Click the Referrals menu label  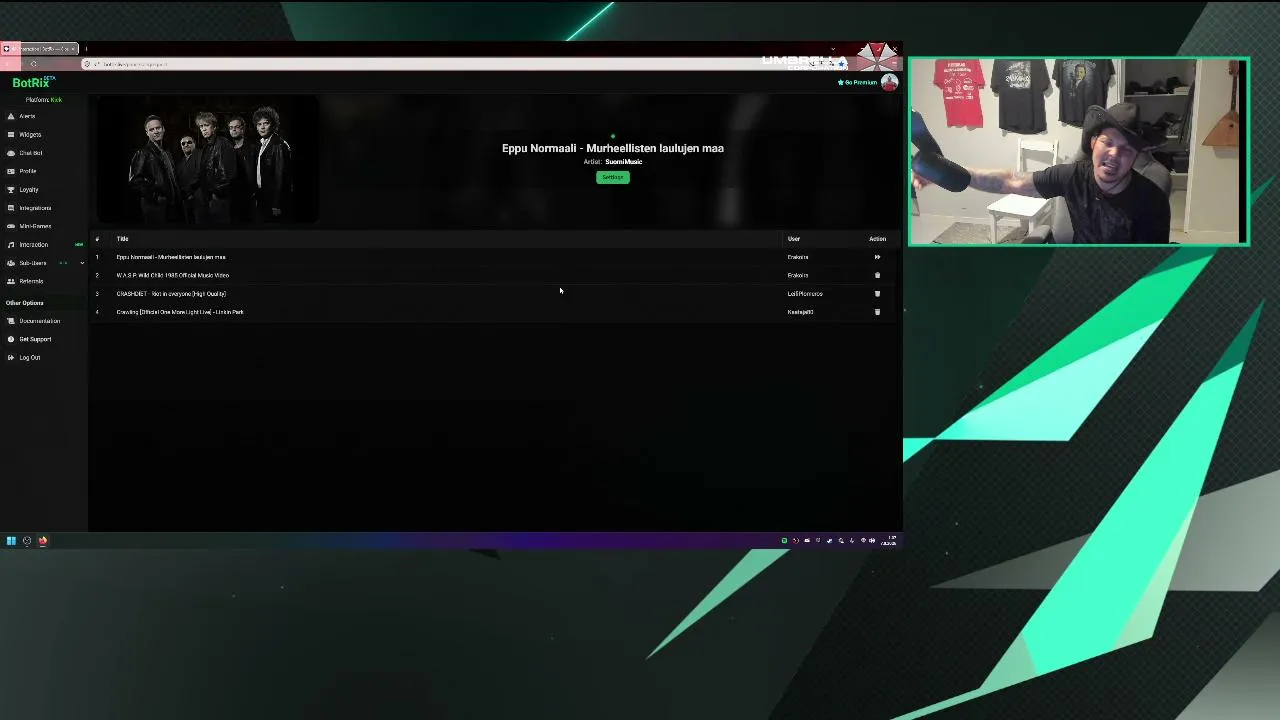[31, 281]
